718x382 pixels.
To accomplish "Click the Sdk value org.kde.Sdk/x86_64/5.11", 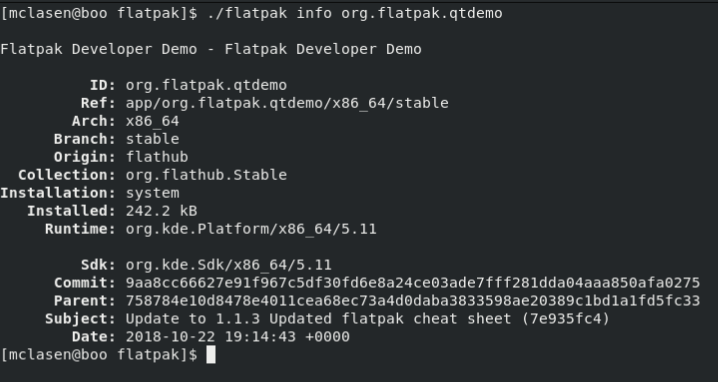I will click(x=229, y=265).
